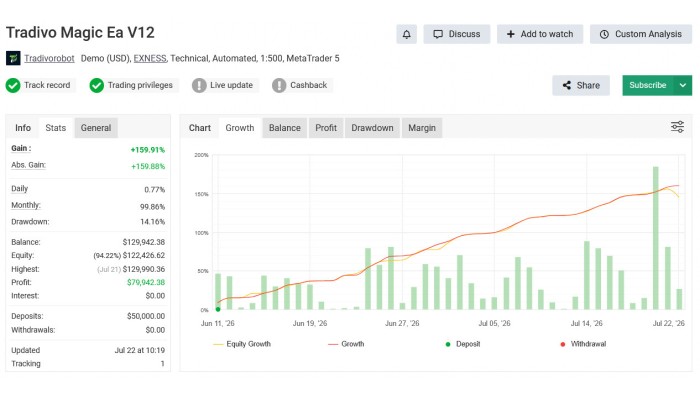
Task: Switch to the Drawdown chart tab
Action: pos(372,128)
